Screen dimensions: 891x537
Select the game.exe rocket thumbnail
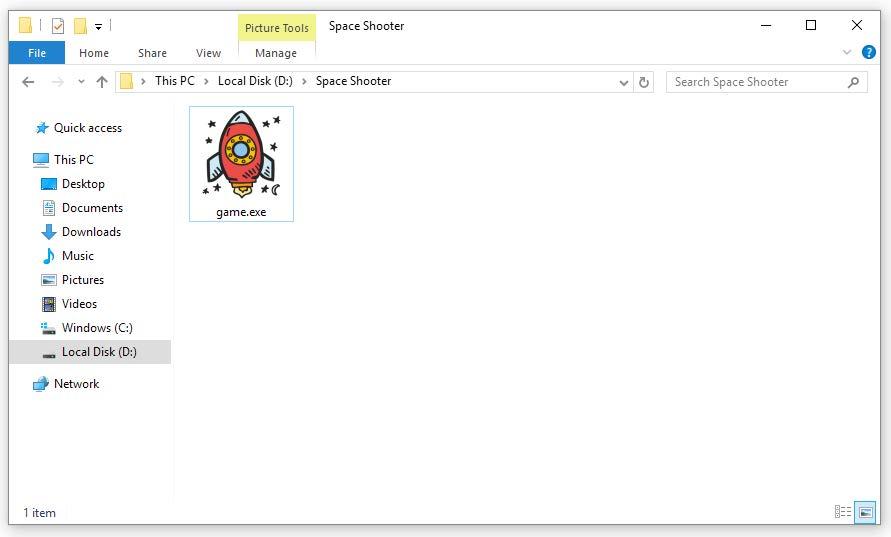tap(242, 153)
